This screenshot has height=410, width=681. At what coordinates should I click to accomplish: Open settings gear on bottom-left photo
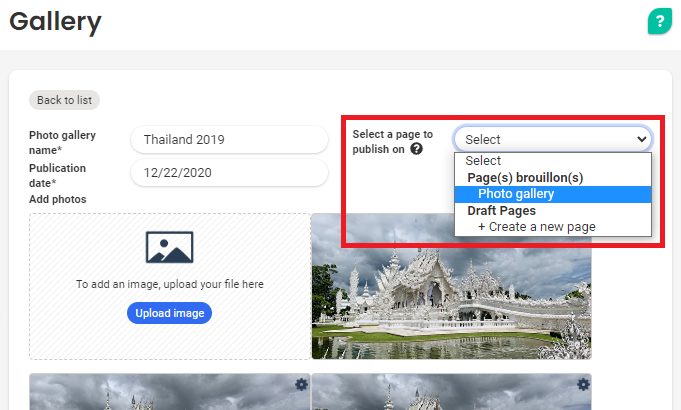[301, 384]
